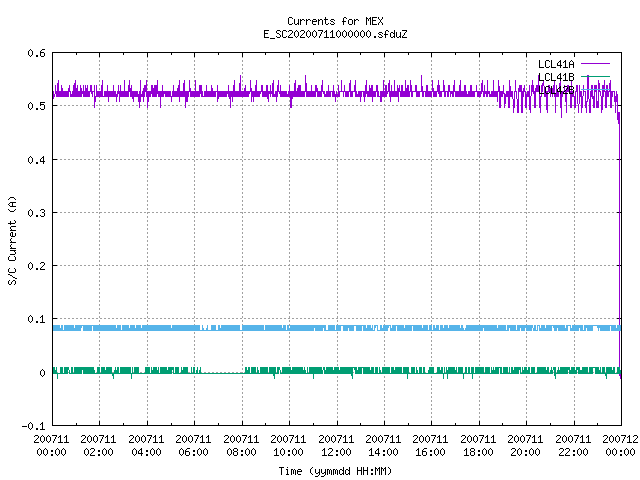Click the x-axis tick 200711 00:00

[x=51, y=446]
